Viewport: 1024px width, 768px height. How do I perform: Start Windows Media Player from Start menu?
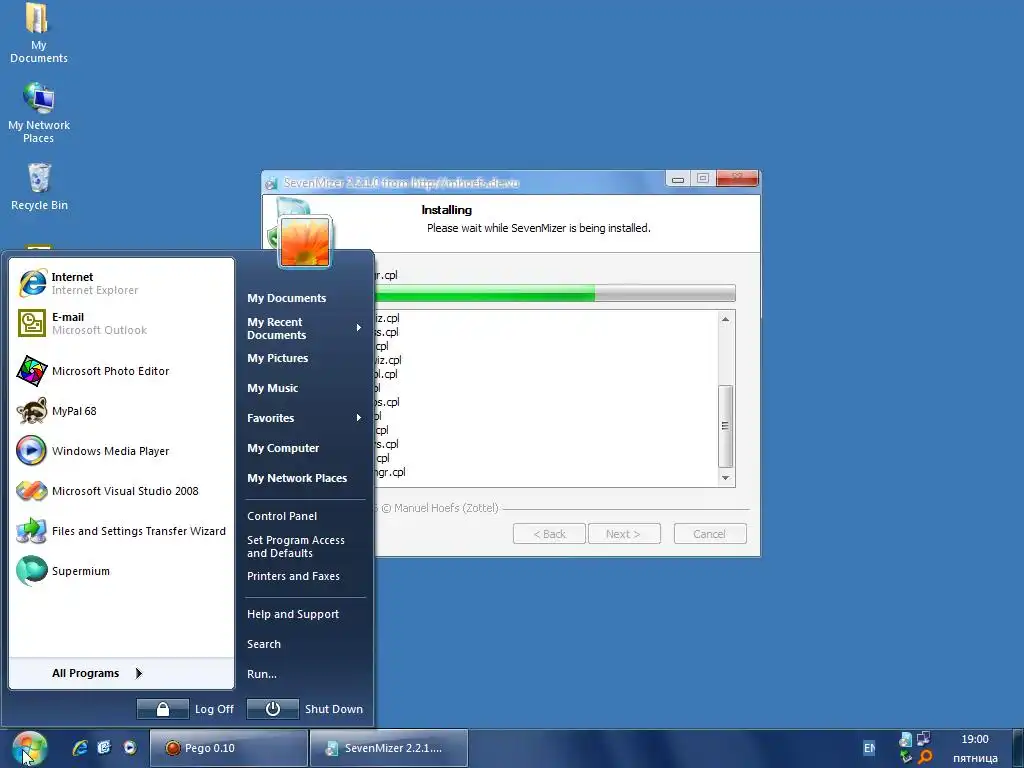click(122, 451)
